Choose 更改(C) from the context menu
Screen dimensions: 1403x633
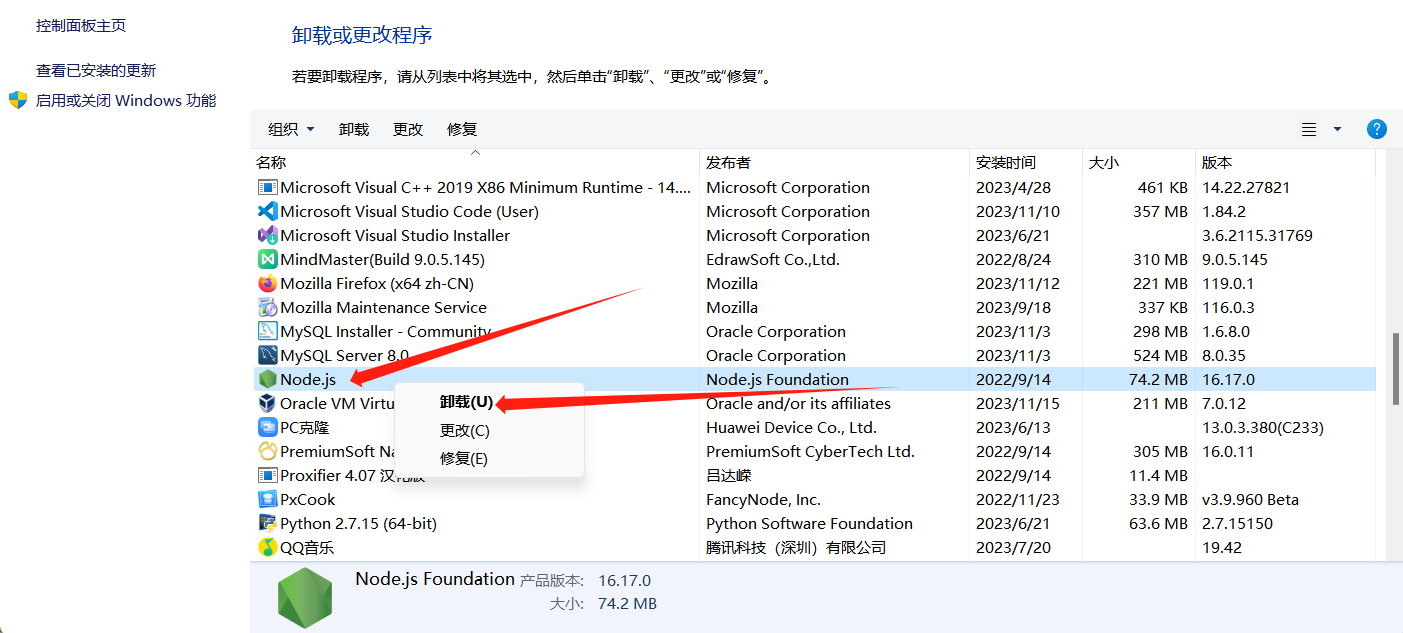[x=465, y=431]
